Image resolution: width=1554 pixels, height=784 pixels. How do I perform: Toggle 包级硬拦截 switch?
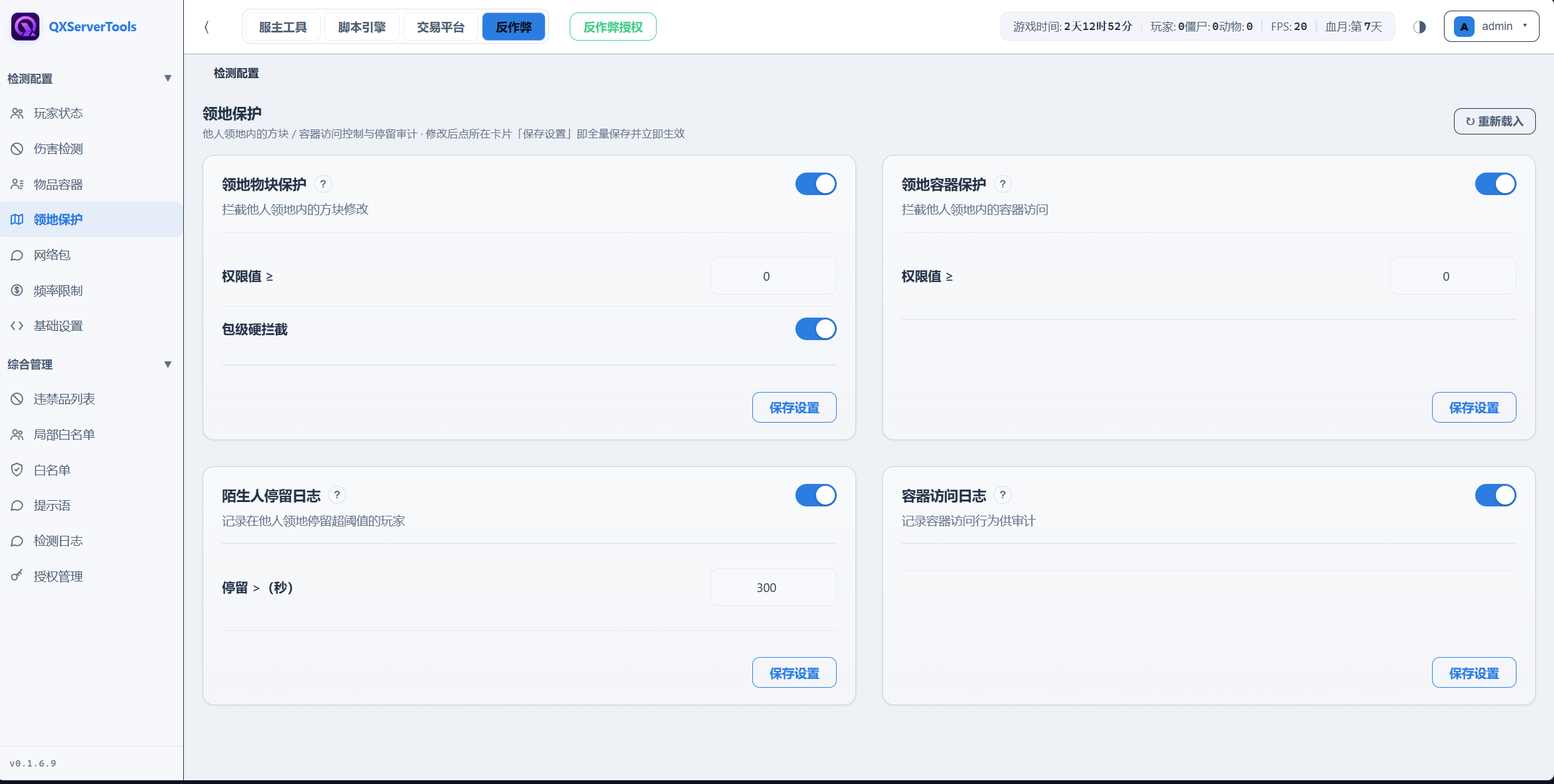click(x=815, y=329)
